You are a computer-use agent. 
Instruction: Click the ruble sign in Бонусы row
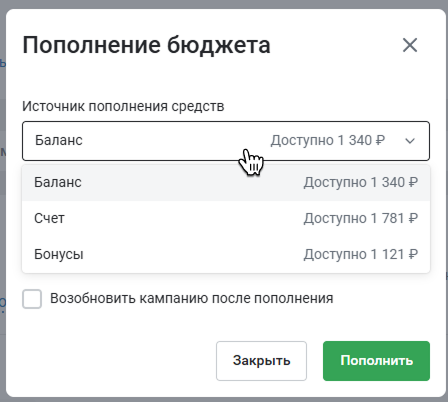(x=413, y=254)
